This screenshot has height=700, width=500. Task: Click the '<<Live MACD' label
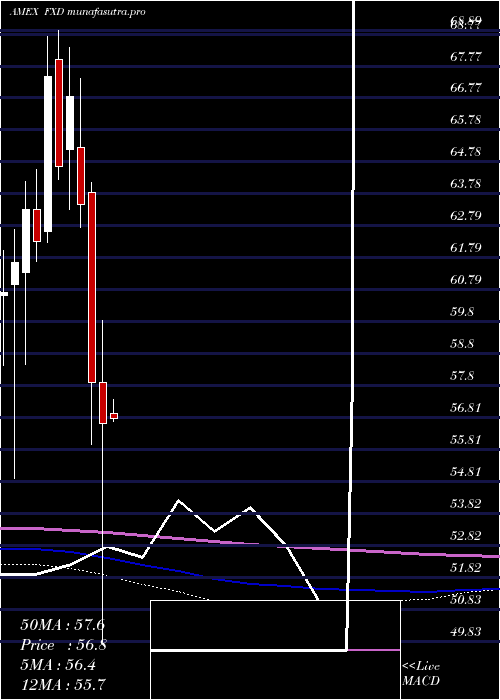(421, 673)
